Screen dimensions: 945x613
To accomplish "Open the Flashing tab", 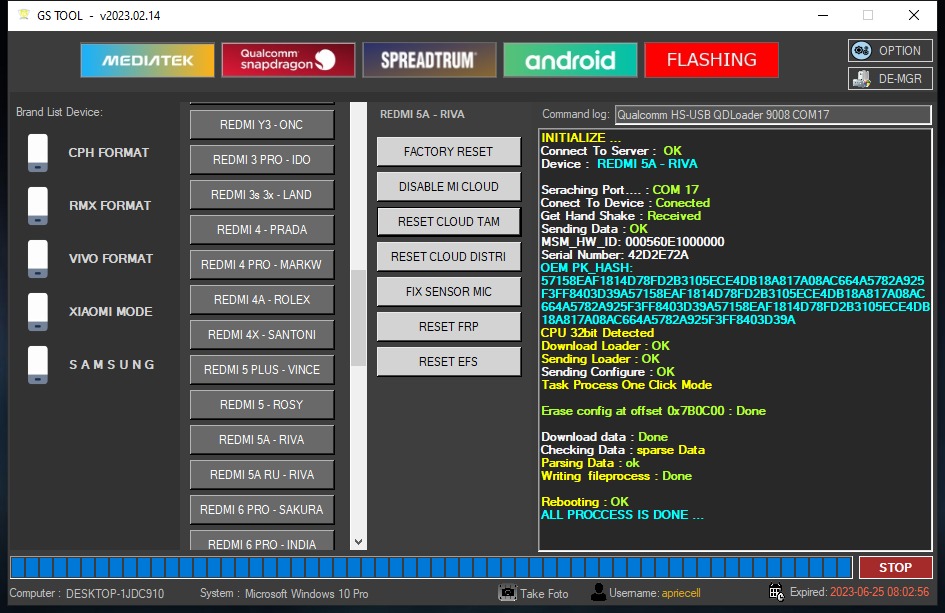I will coord(711,60).
